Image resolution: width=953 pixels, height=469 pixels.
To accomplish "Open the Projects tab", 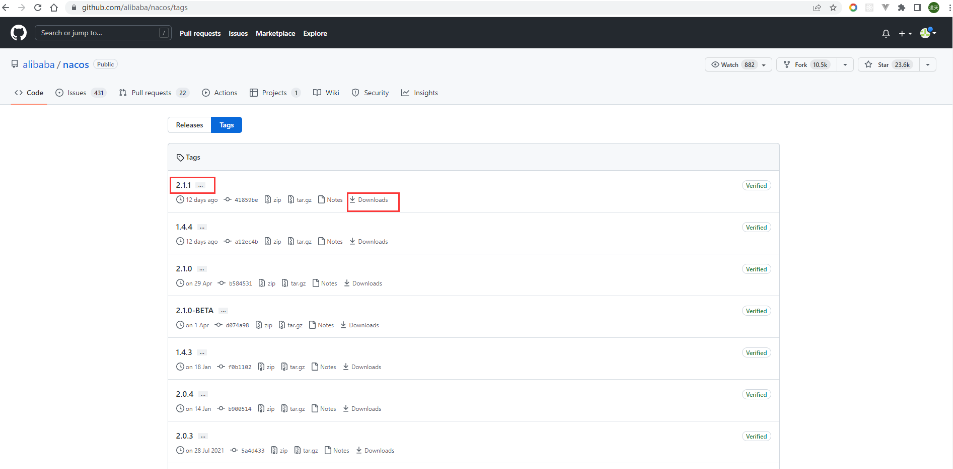I will coord(275,93).
